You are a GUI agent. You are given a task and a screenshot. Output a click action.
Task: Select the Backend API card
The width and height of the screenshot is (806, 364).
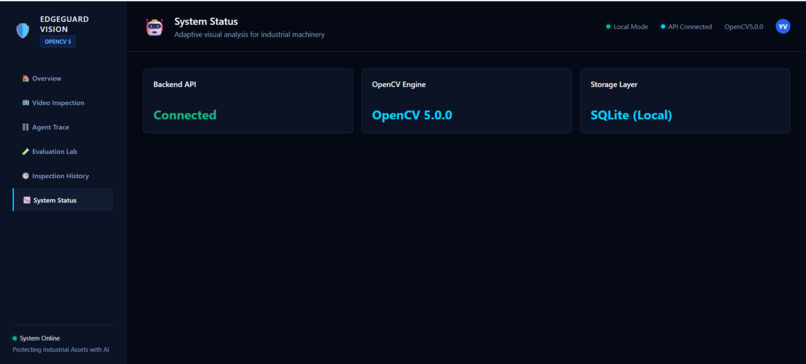[x=248, y=101]
